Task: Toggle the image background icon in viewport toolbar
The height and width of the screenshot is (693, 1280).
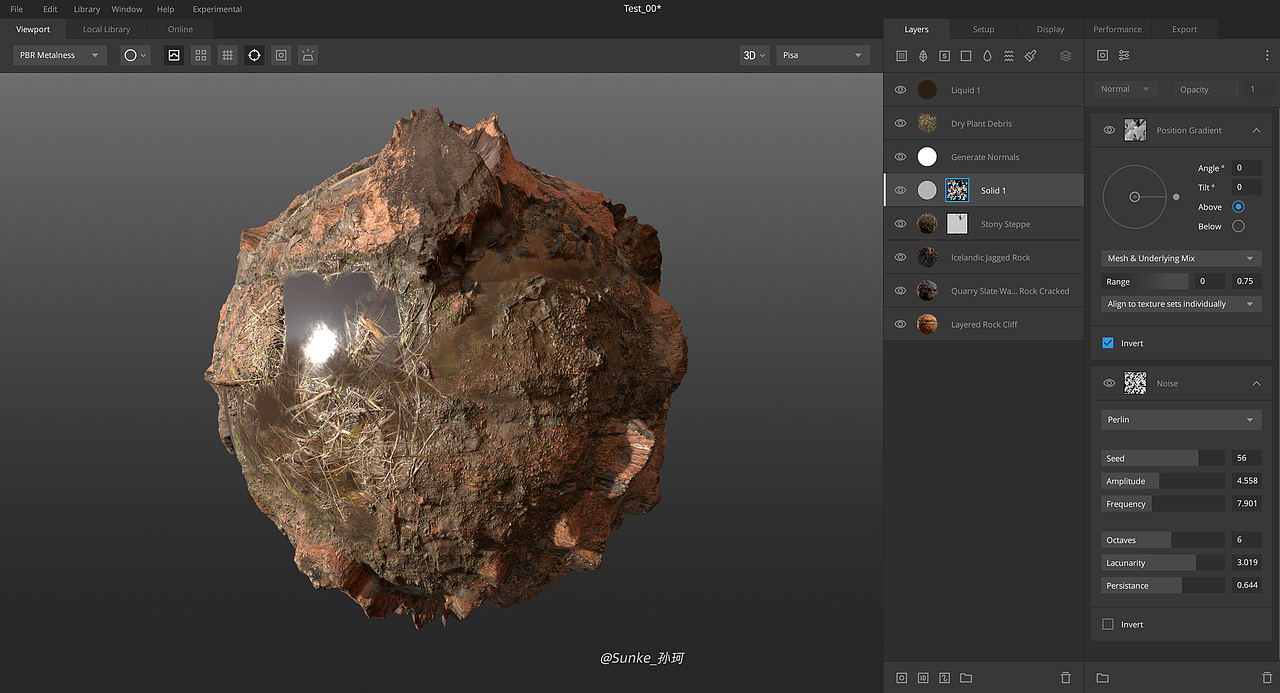Action: [x=174, y=55]
